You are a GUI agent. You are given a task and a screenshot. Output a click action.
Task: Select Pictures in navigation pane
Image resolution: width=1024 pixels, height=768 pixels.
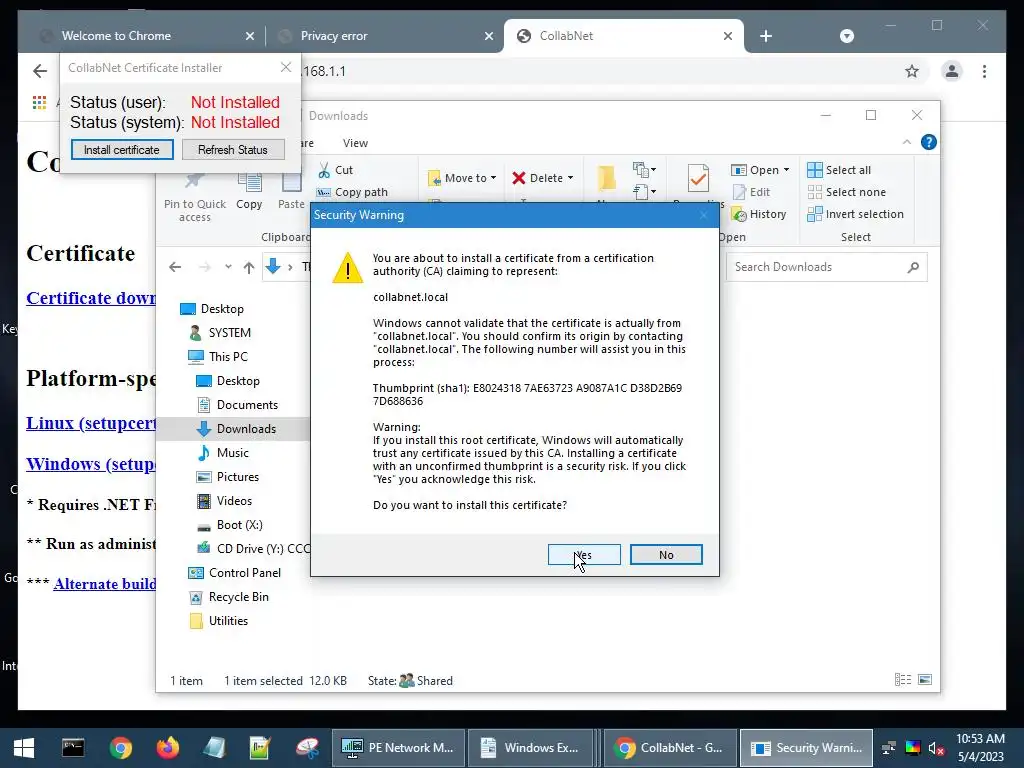227,477
